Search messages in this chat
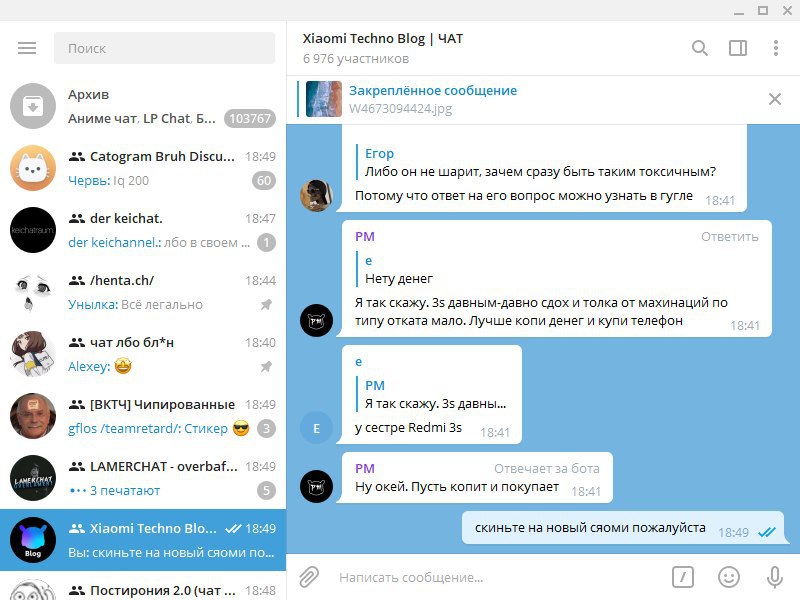Viewport: 800px width, 600px height. click(699, 48)
